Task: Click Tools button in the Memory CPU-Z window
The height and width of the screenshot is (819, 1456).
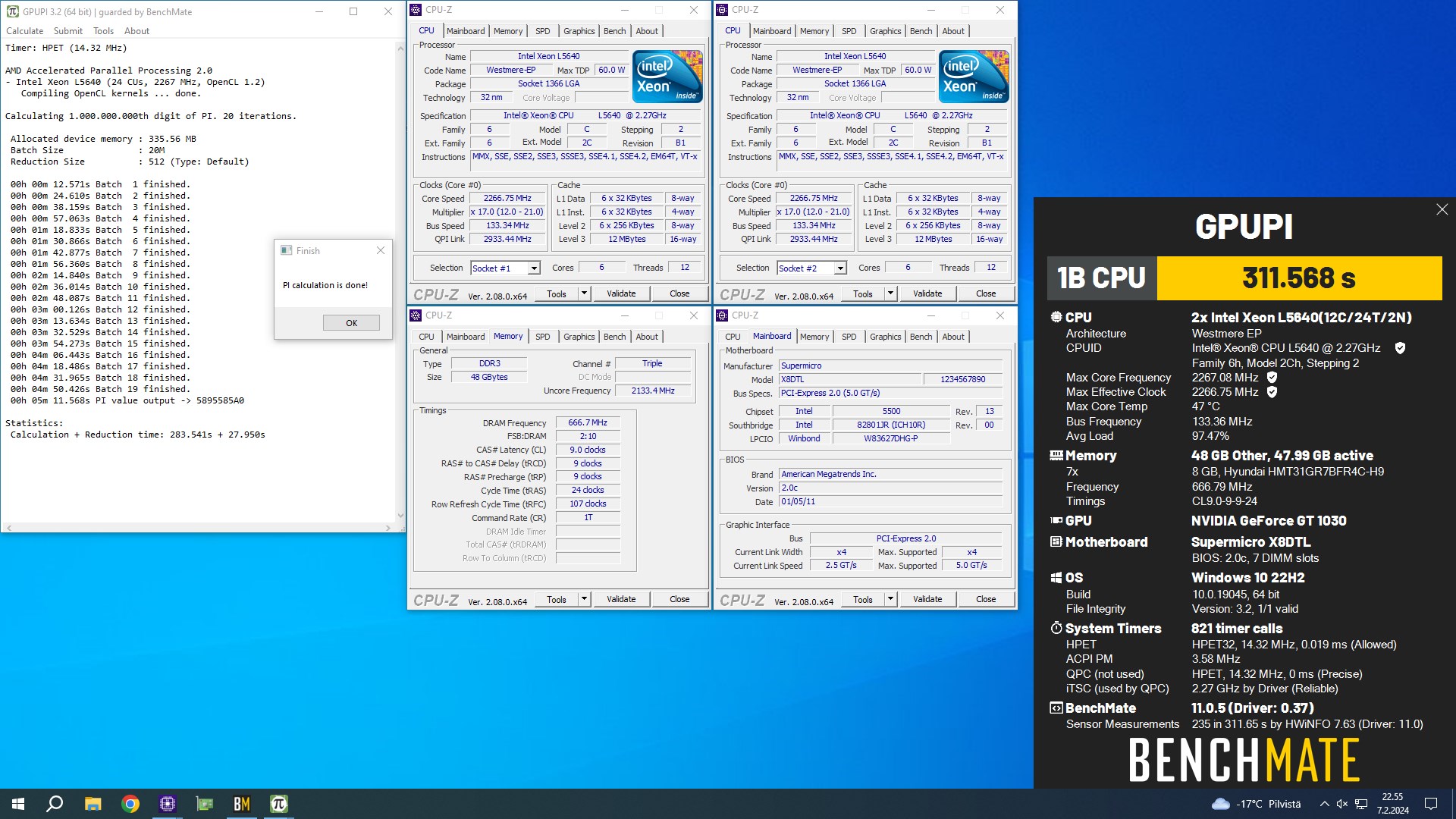Action: coord(557,599)
